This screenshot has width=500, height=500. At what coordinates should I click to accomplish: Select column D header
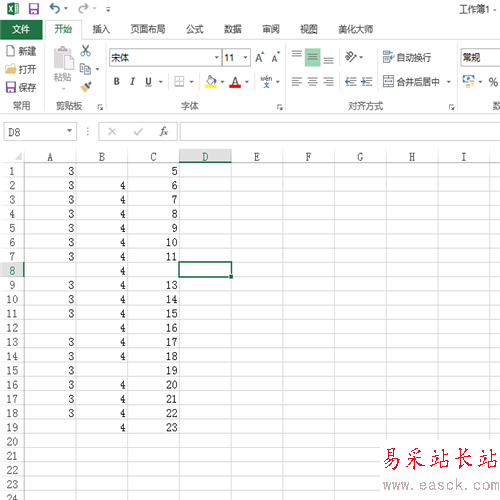tap(205, 156)
